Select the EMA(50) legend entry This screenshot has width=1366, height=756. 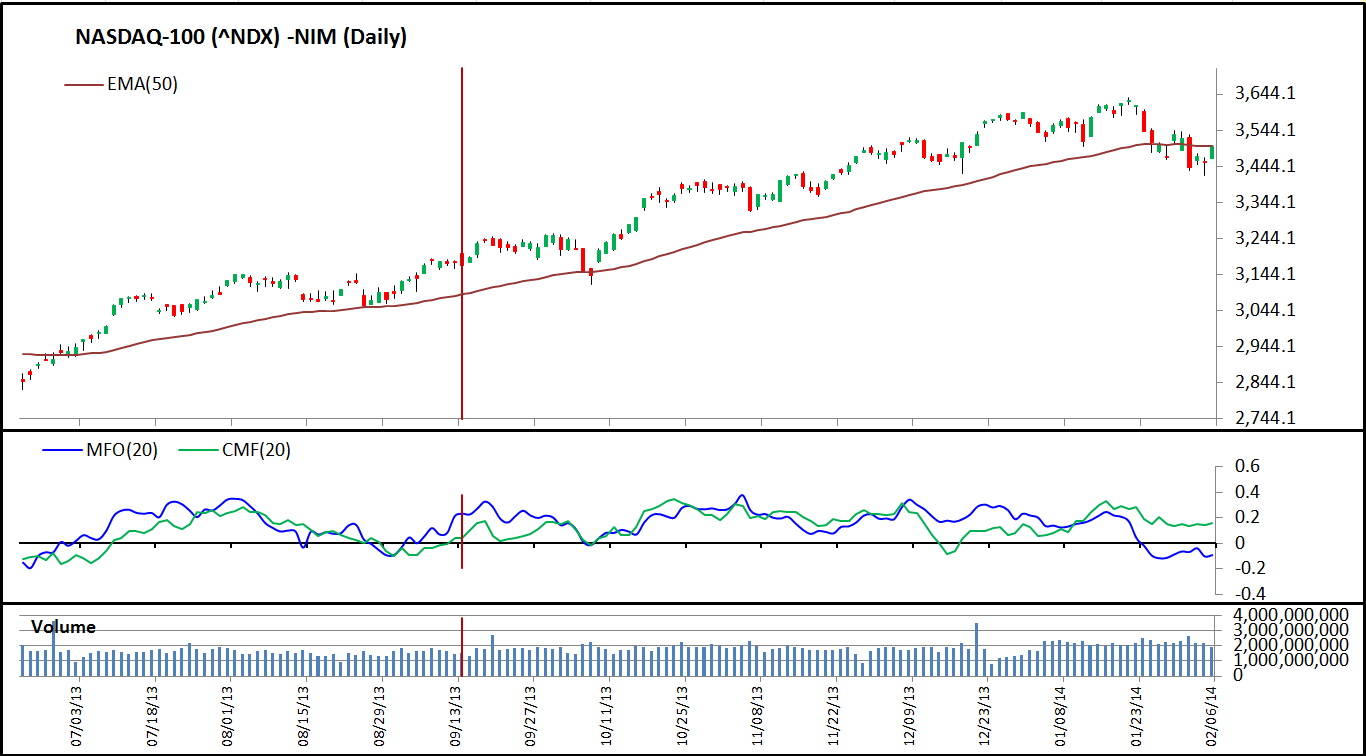click(x=121, y=85)
